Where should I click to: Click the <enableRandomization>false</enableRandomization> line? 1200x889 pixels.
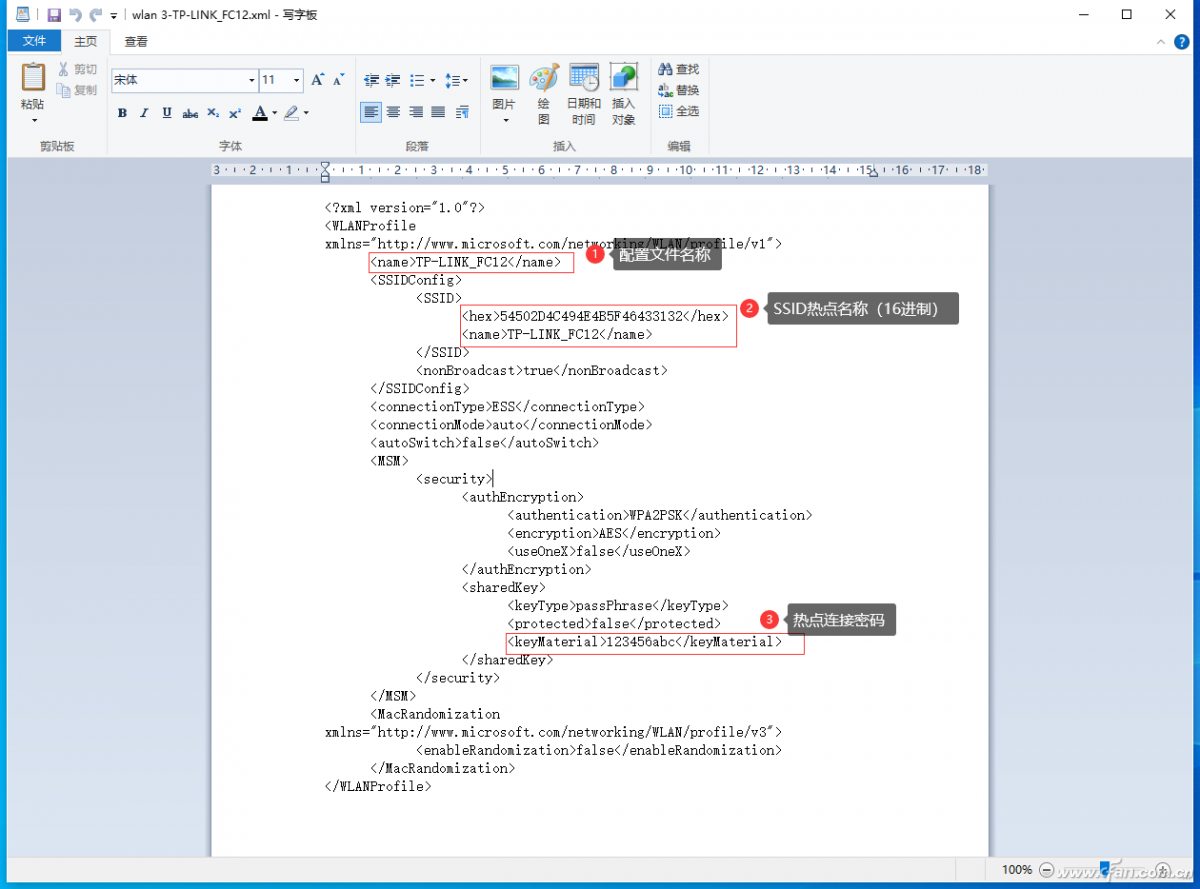point(599,750)
